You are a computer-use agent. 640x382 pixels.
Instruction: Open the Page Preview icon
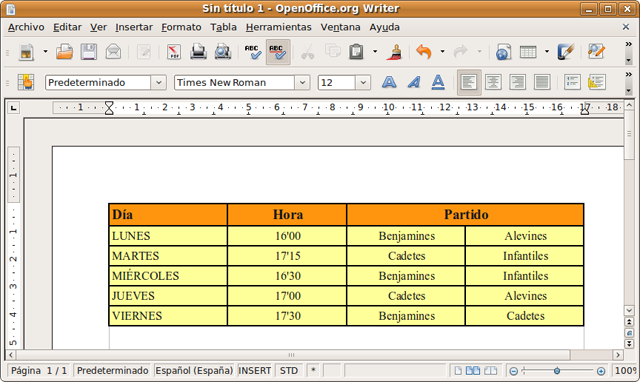tap(223, 52)
